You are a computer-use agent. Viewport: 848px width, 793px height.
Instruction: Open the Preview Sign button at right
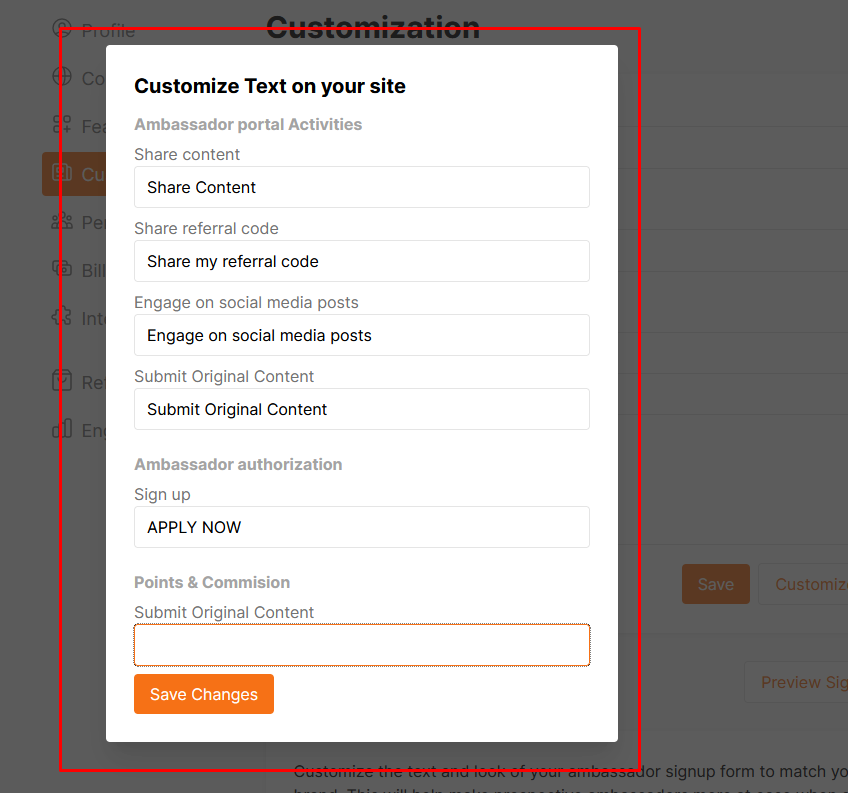796,682
